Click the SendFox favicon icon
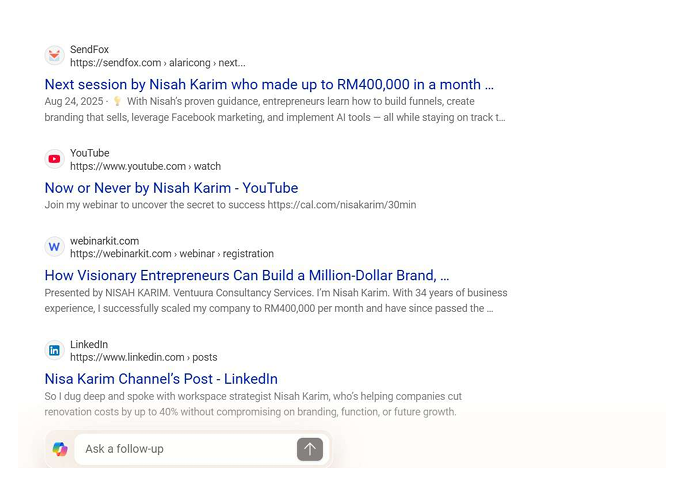The height and width of the screenshot is (479, 682). tap(54, 55)
